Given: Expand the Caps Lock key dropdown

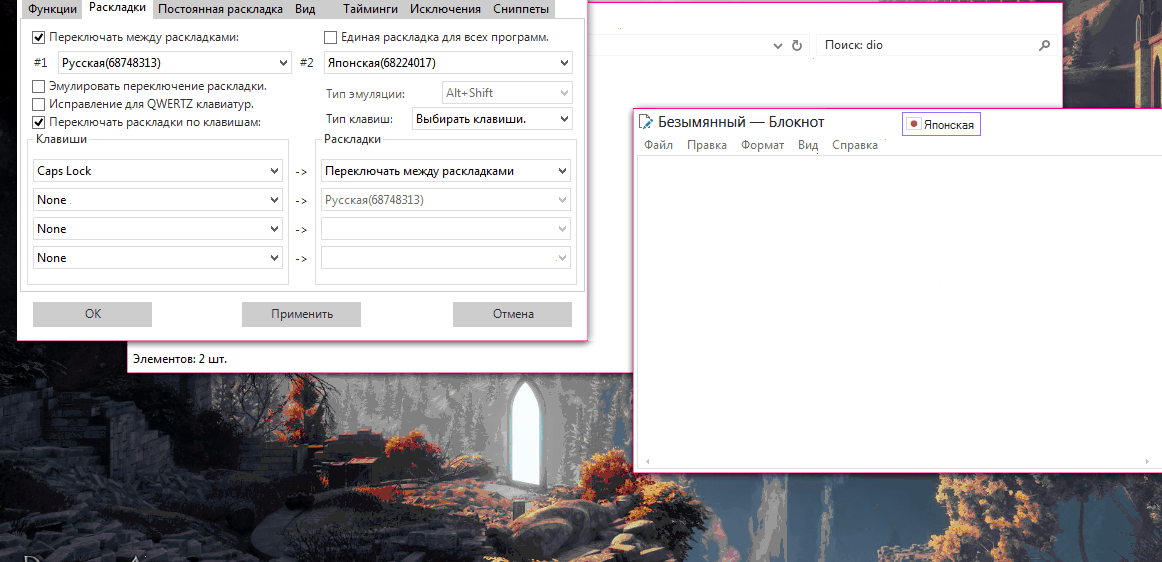Looking at the screenshot, I should pyautogui.click(x=158, y=171).
